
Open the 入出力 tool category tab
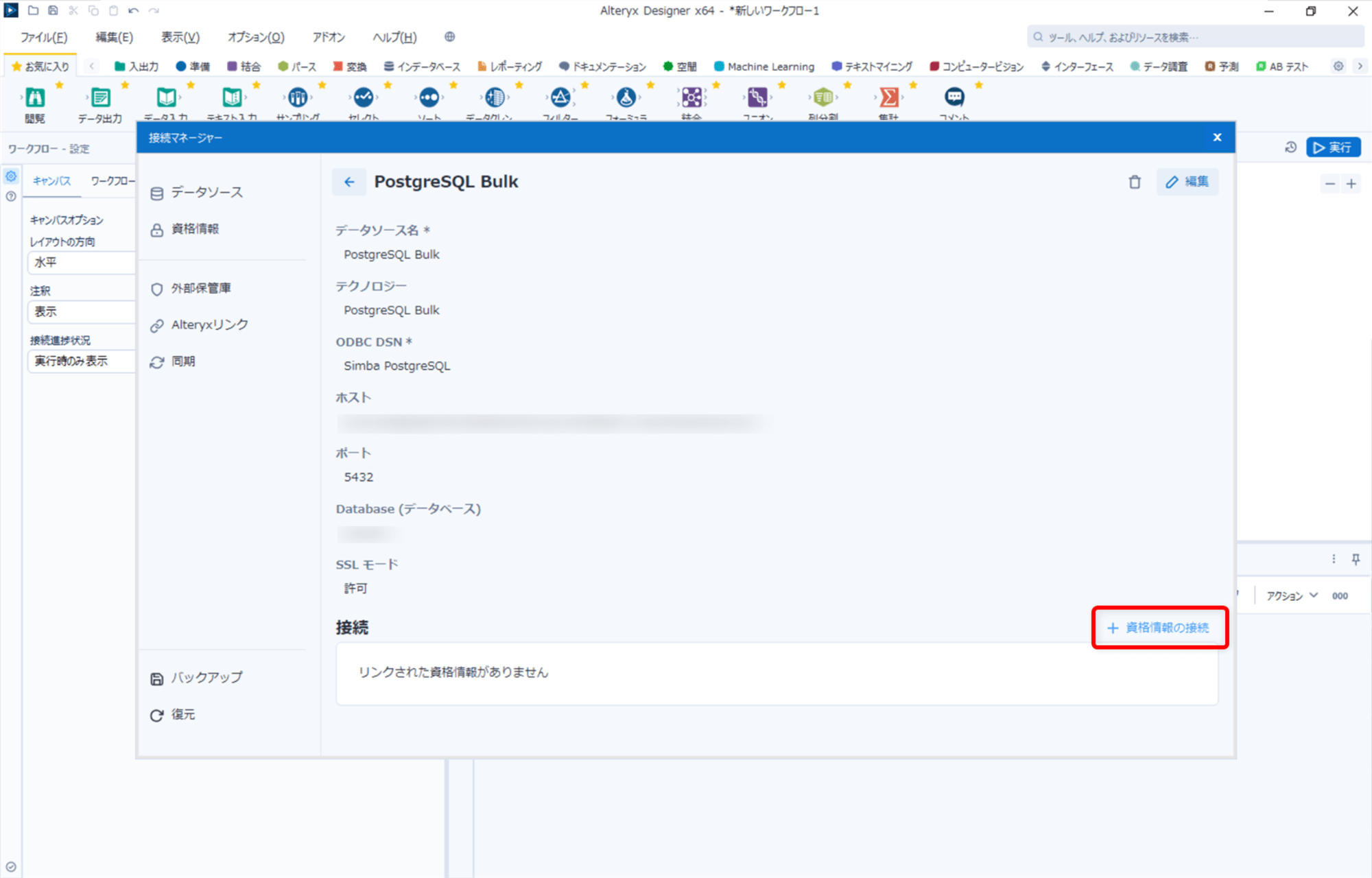click(137, 67)
